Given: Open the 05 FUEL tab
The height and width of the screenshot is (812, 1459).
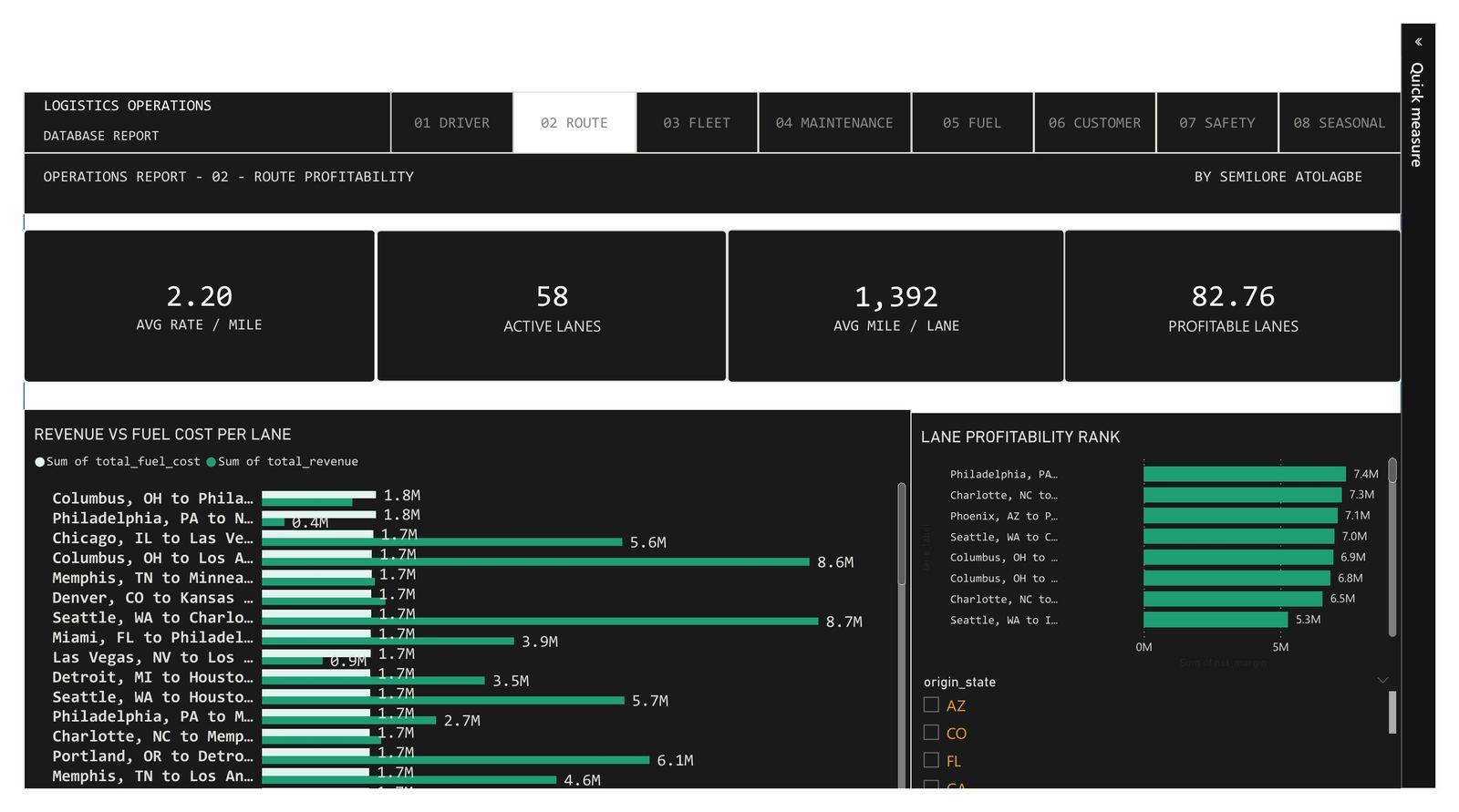Looking at the screenshot, I should coord(972,123).
